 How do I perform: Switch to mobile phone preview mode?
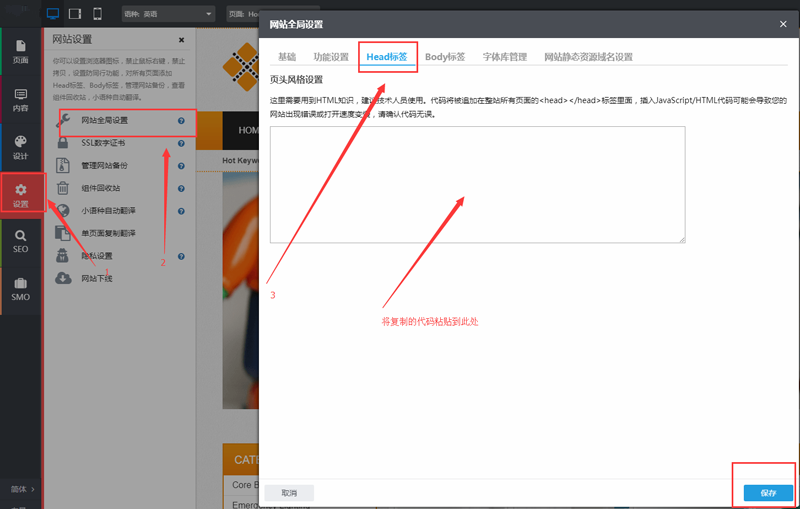(97, 14)
